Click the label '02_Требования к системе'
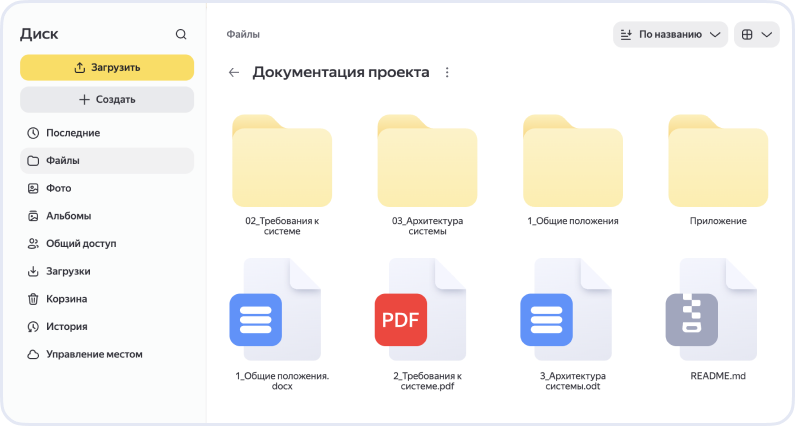Screen dimensions: 795x426 282,226
